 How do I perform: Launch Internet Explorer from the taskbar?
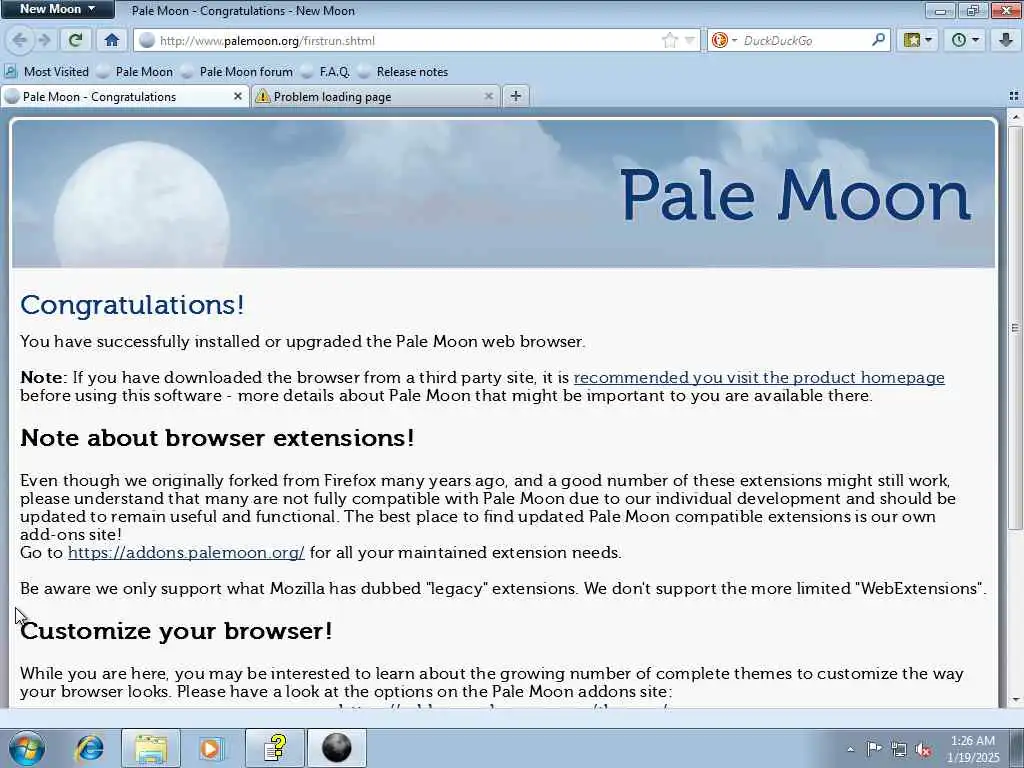89,748
